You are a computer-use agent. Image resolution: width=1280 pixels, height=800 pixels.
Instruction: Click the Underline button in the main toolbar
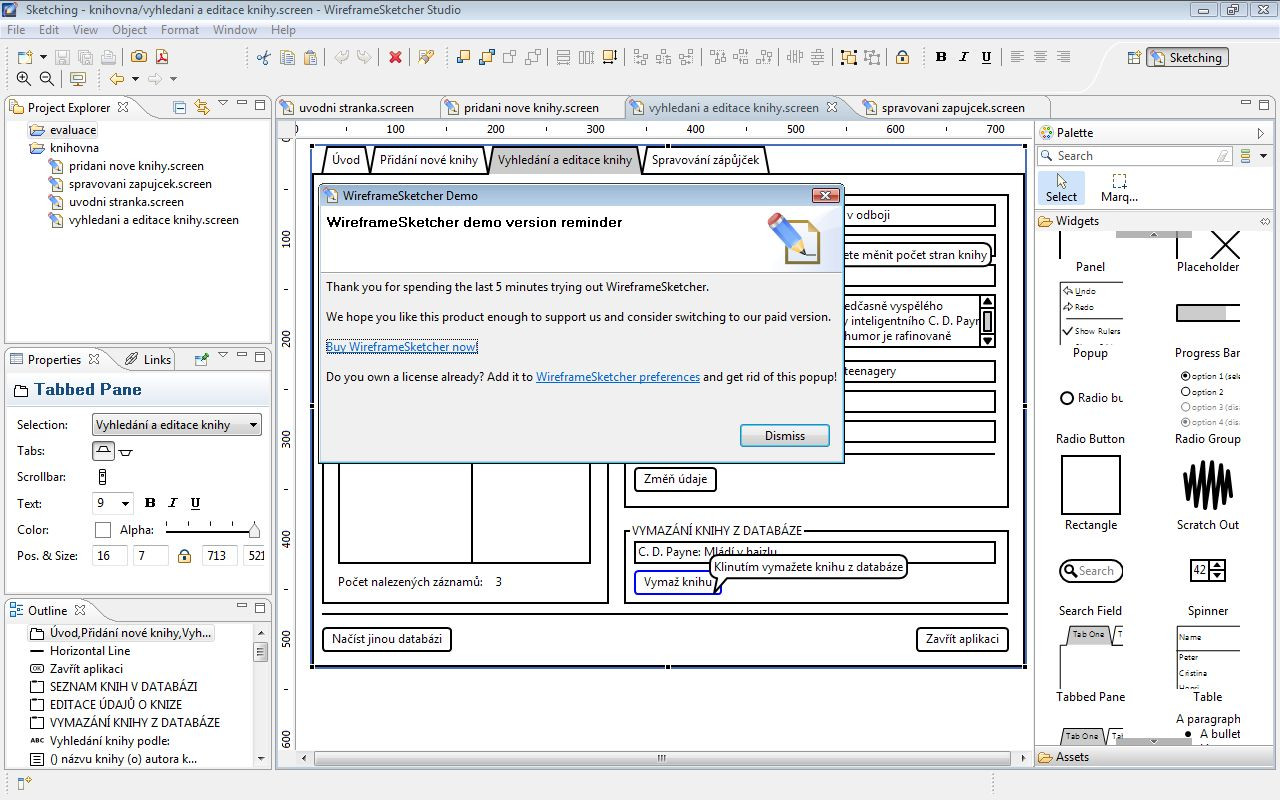coord(987,57)
